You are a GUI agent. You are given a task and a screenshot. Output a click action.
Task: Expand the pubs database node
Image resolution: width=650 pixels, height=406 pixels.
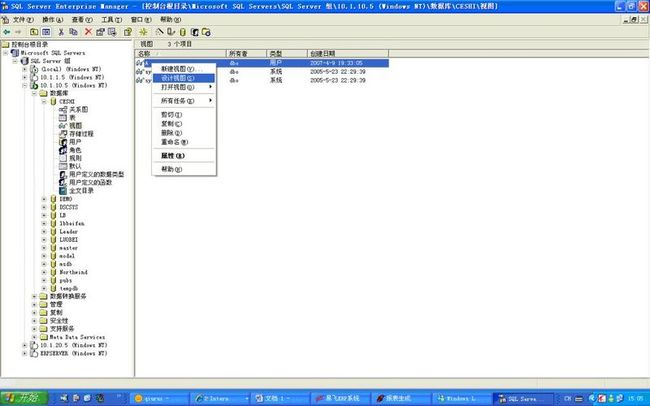tap(44, 280)
